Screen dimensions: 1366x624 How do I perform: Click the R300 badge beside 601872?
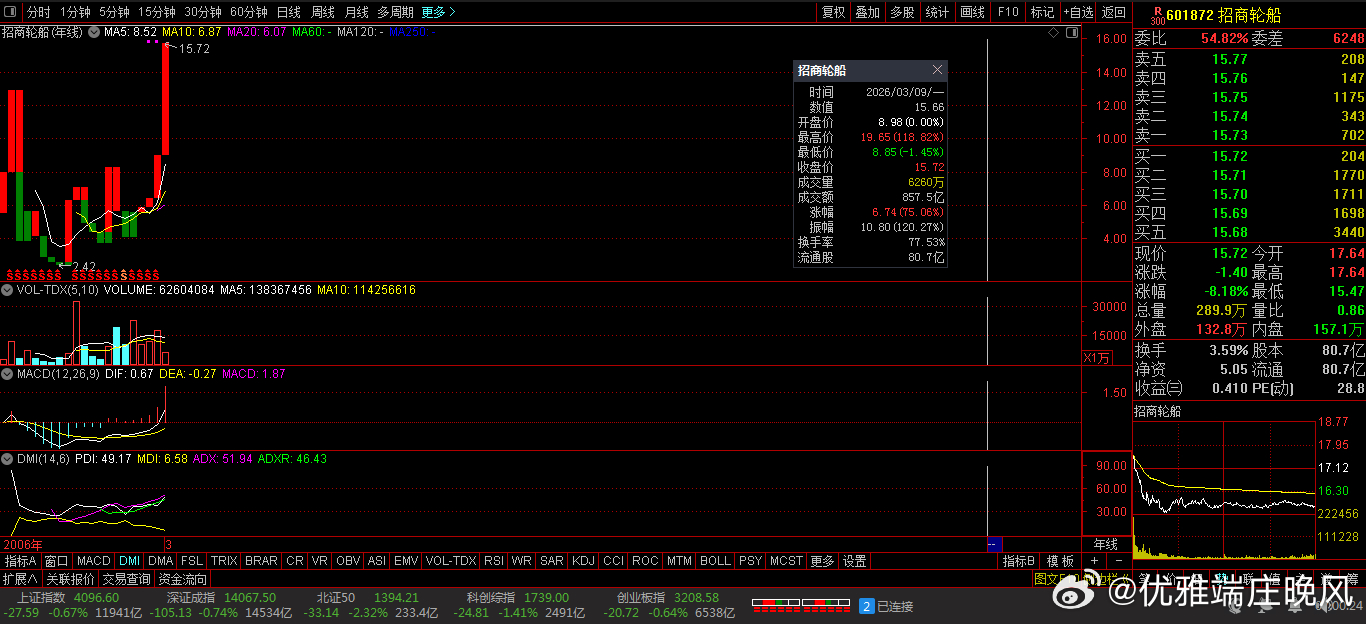tap(1157, 15)
